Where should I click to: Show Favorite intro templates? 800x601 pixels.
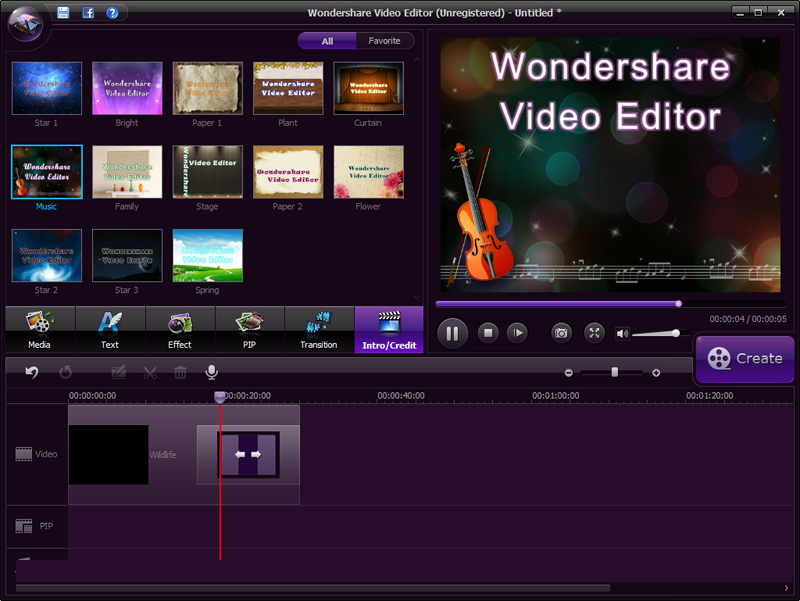tap(385, 41)
